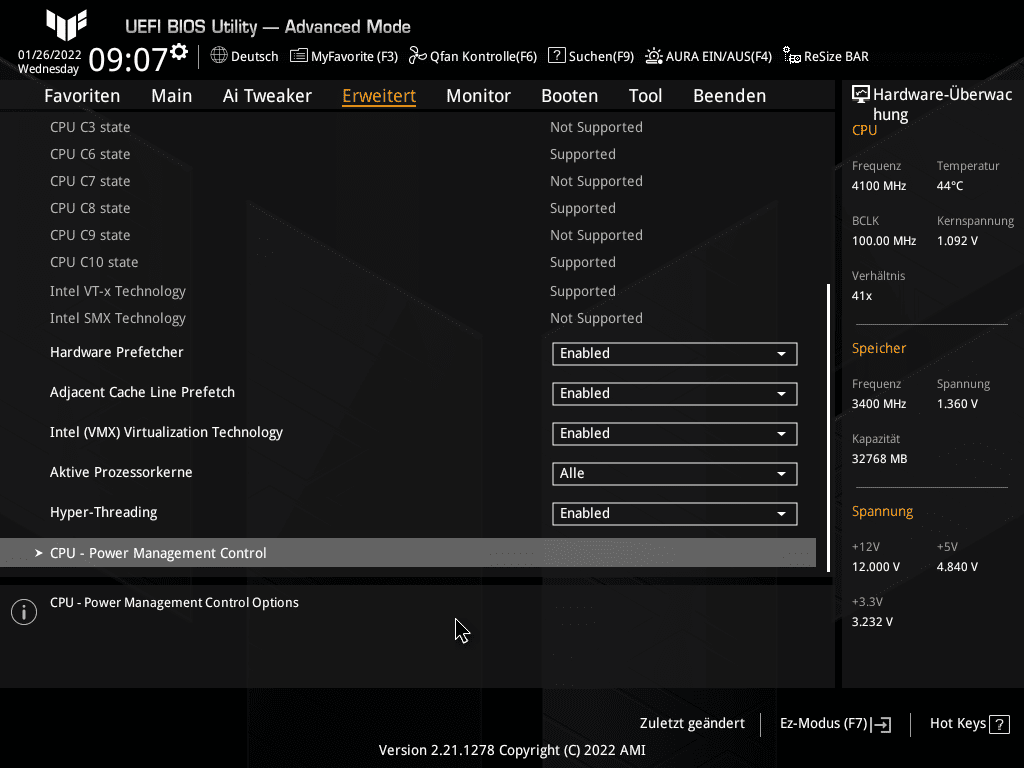1024x768 pixels.
Task: Click the Ez-Modus exit arrow icon
Action: [881, 724]
